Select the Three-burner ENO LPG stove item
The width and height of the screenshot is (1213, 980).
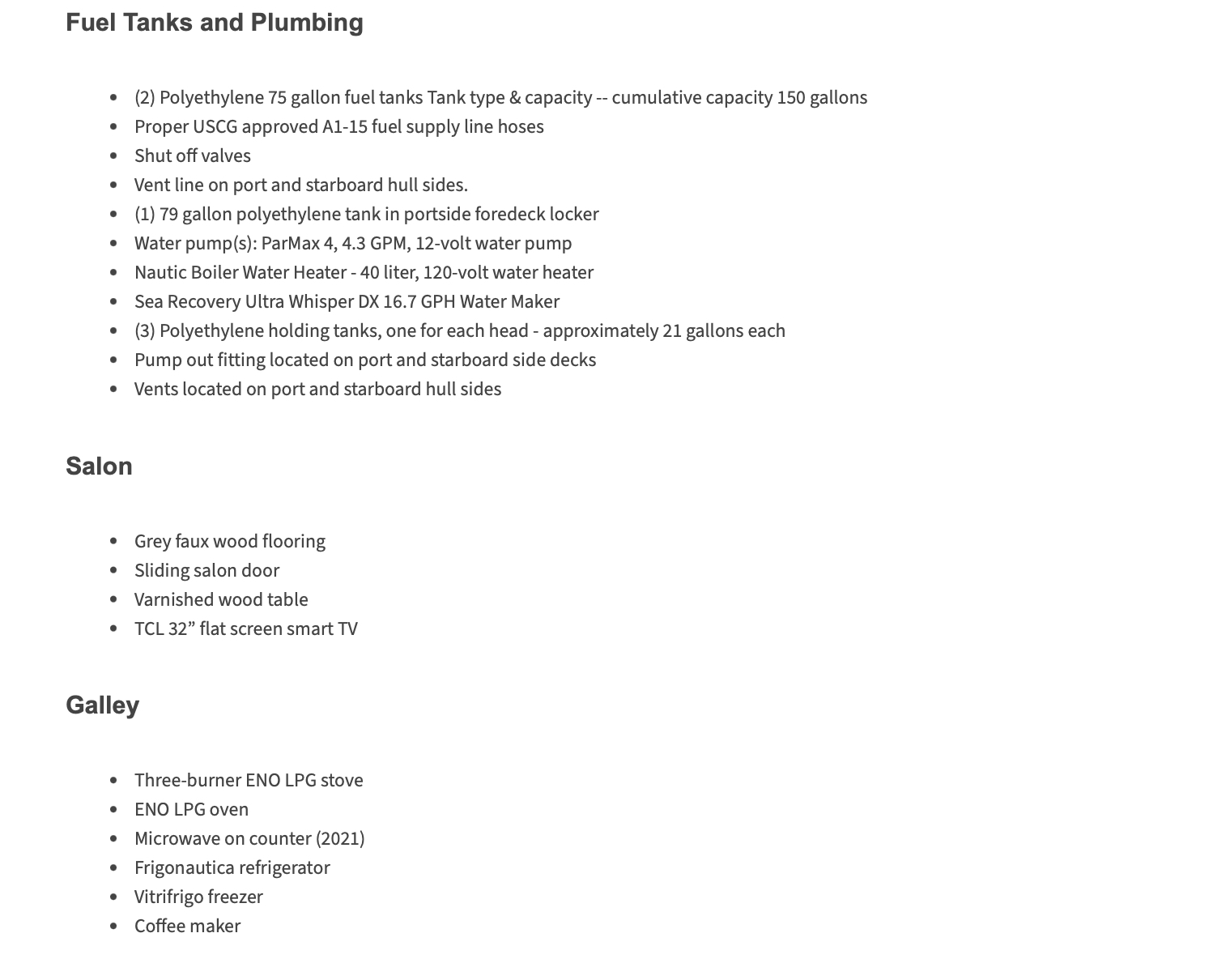click(249, 781)
